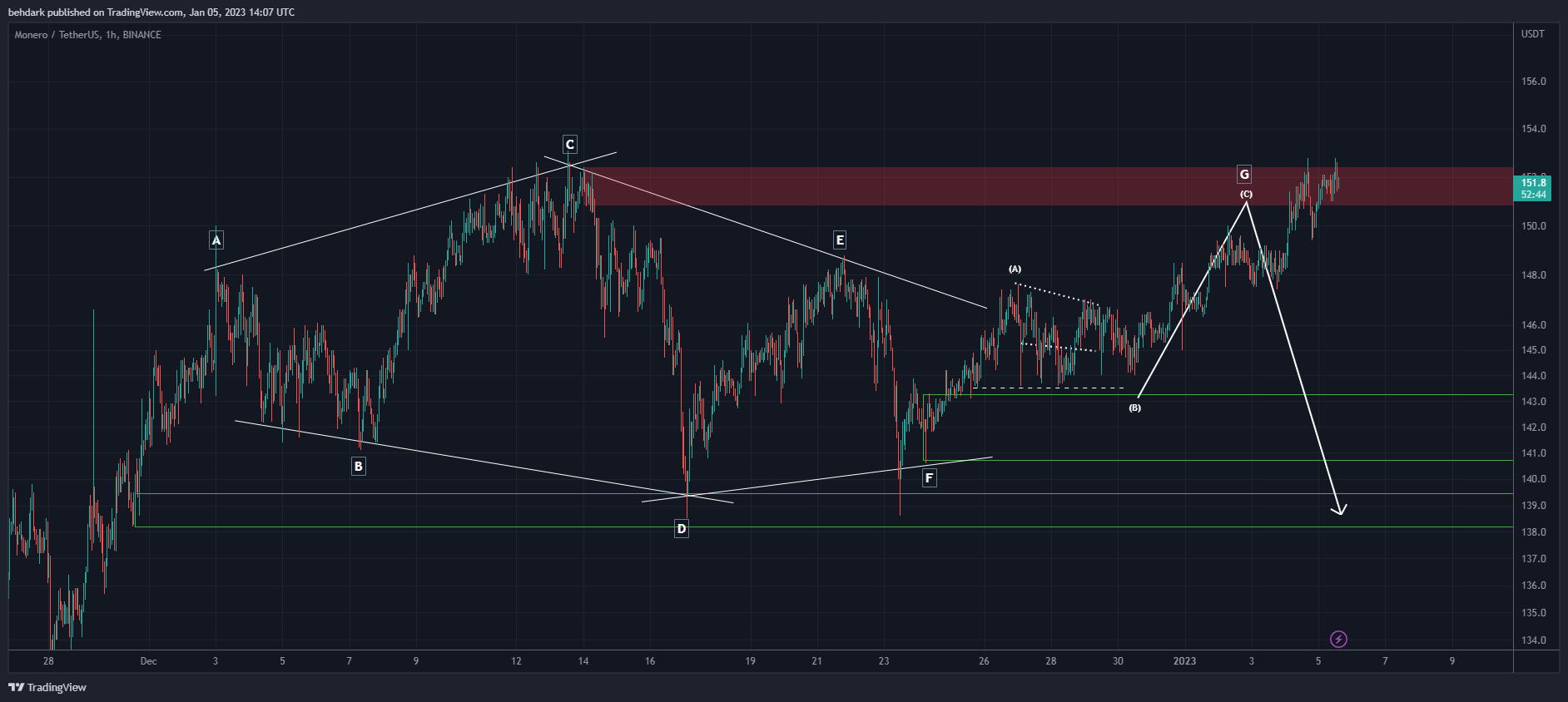Click 145.0 on the price axis

click(x=1533, y=350)
